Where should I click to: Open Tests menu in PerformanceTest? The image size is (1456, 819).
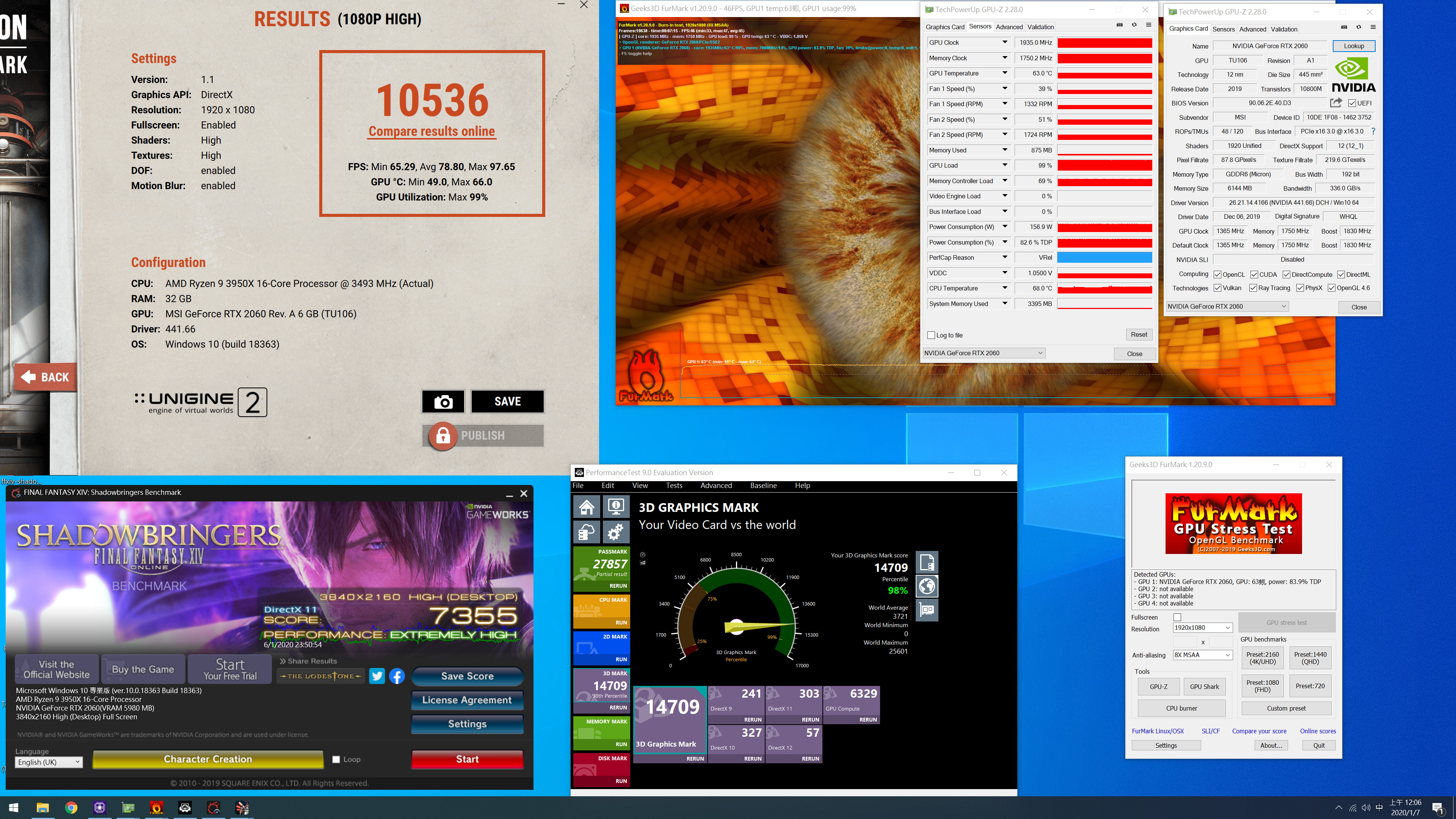pyautogui.click(x=674, y=485)
